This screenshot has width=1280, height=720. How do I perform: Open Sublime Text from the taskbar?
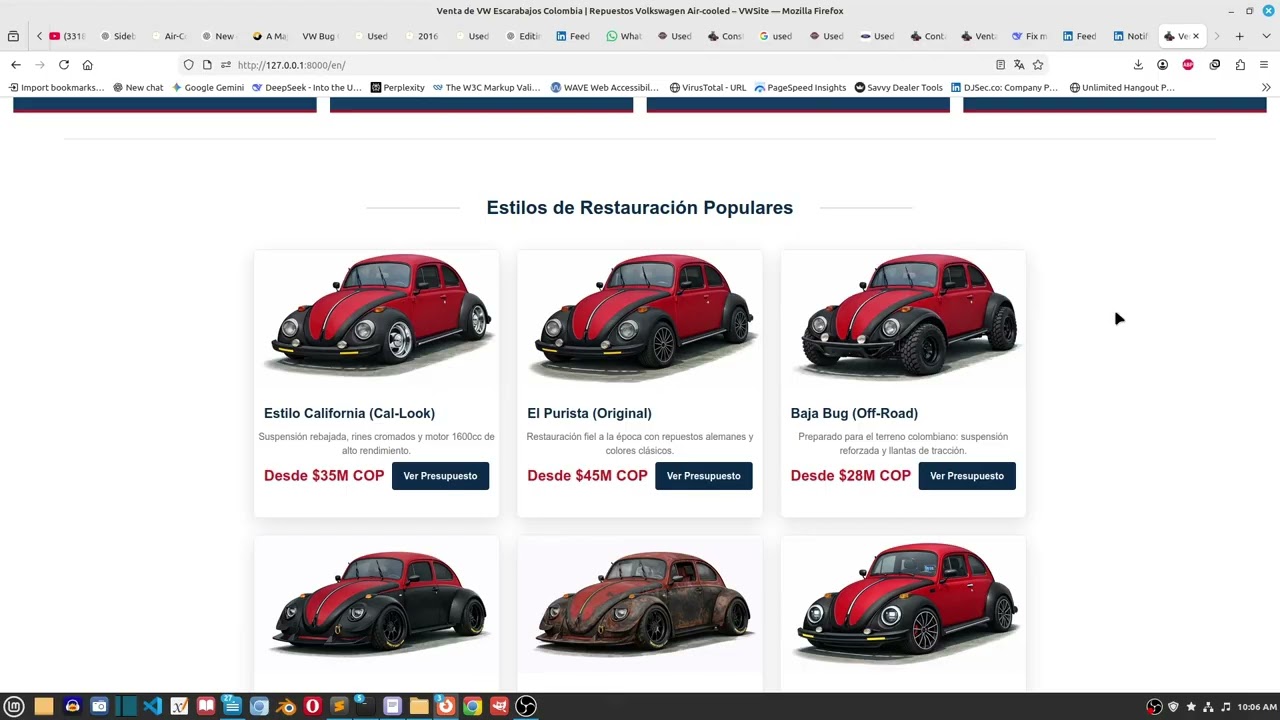[339, 707]
